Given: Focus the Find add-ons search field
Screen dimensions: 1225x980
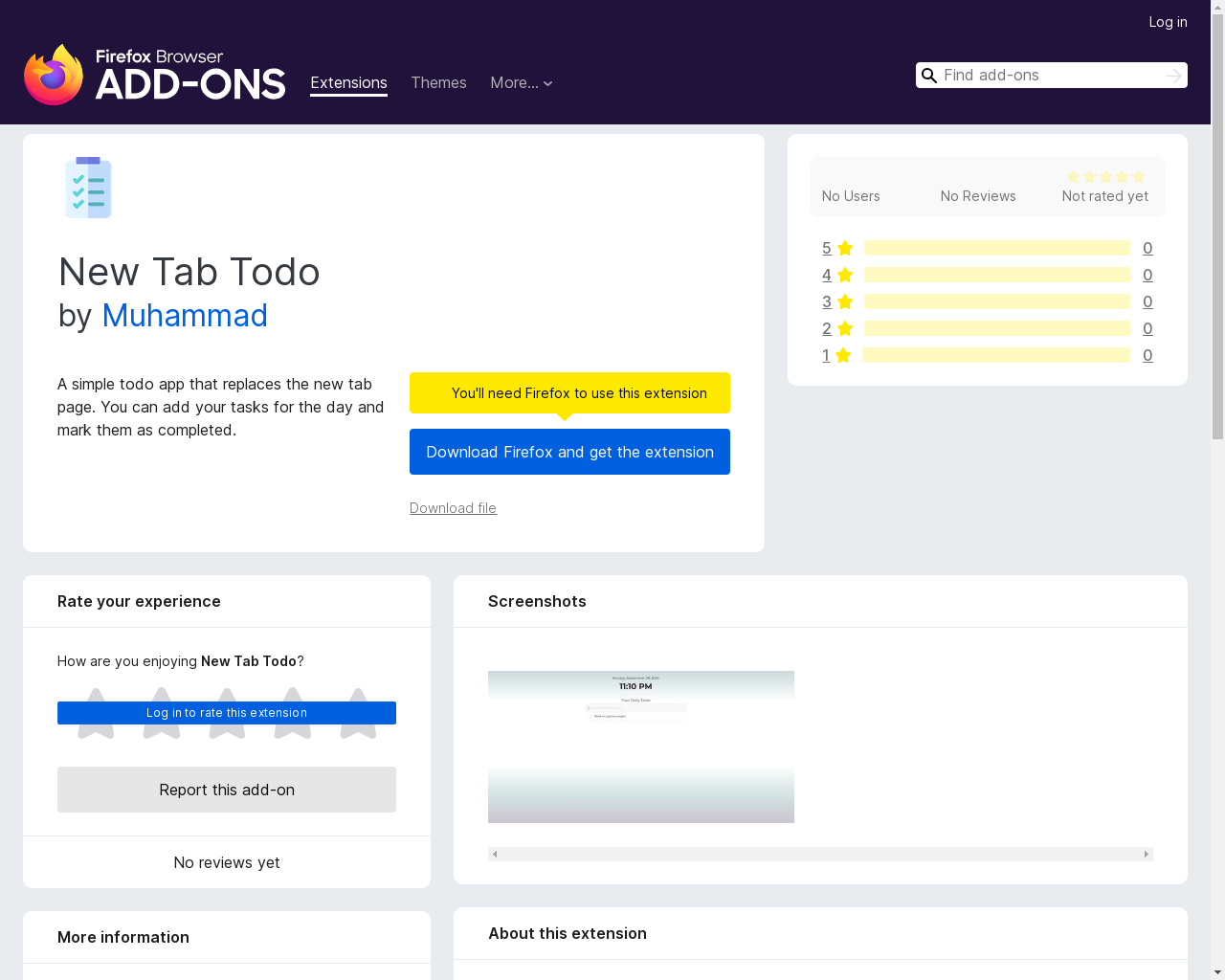Looking at the screenshot, I should pyautogui.click(x=1051, y=76).
